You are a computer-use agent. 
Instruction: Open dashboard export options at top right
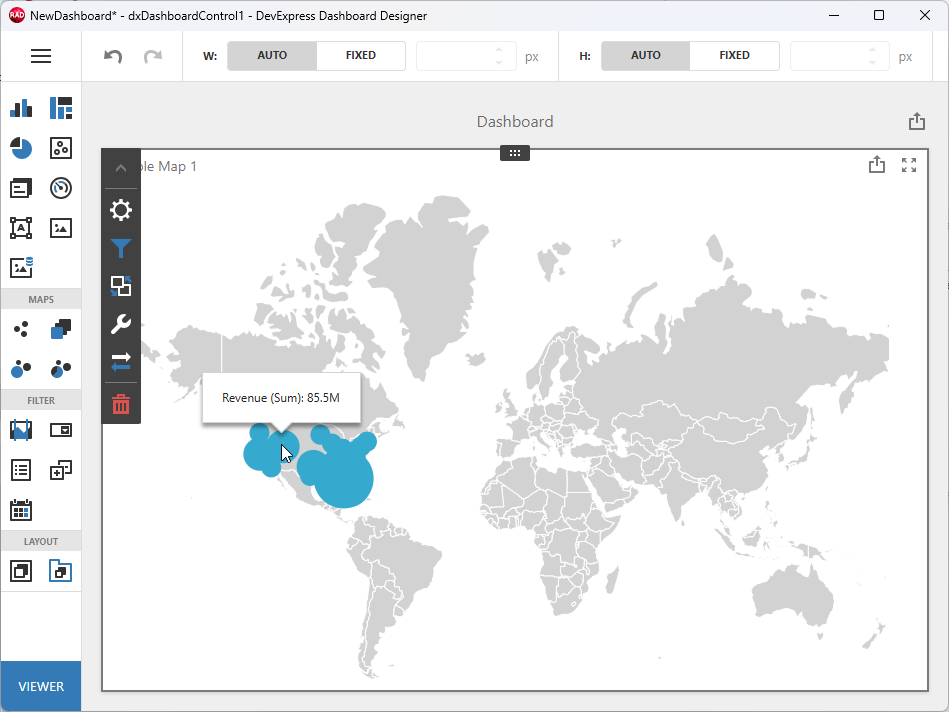tap(916, 120)
